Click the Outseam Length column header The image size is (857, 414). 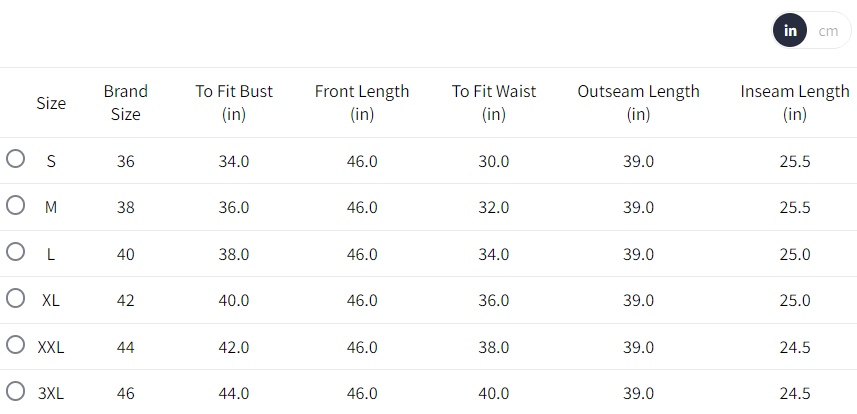pos(638,103)
